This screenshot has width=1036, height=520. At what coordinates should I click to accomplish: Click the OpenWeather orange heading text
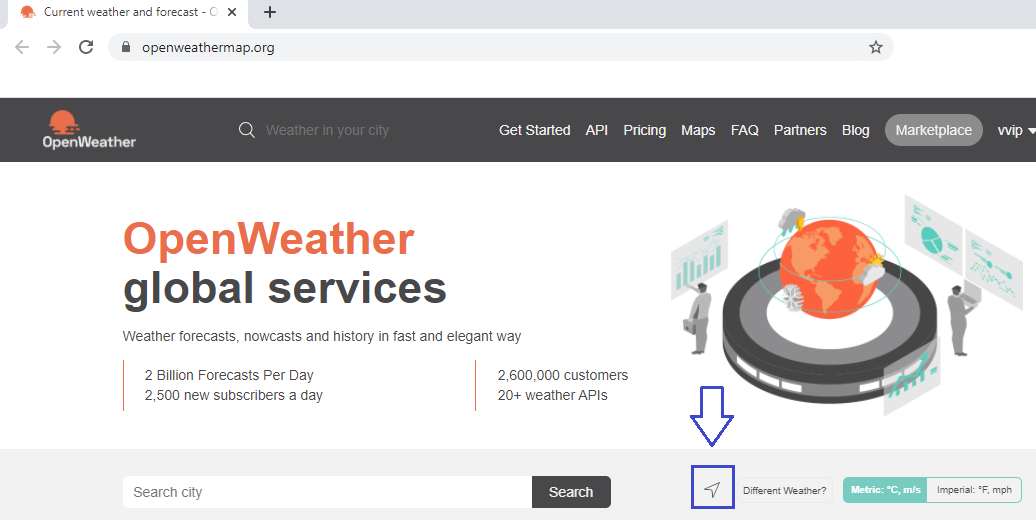(x=269, y=239)
